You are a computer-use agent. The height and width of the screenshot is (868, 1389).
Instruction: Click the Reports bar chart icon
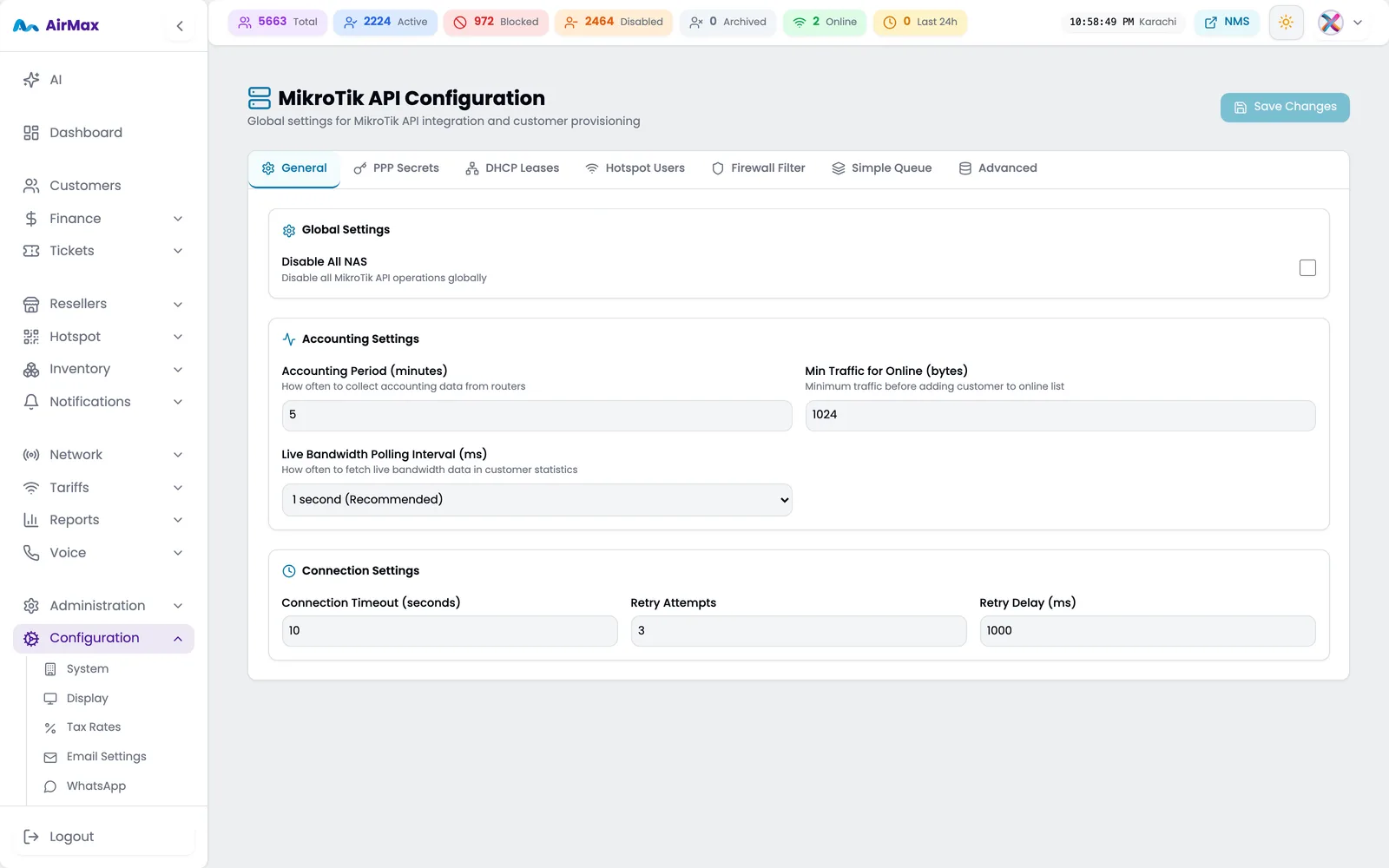tap(31, 520)
